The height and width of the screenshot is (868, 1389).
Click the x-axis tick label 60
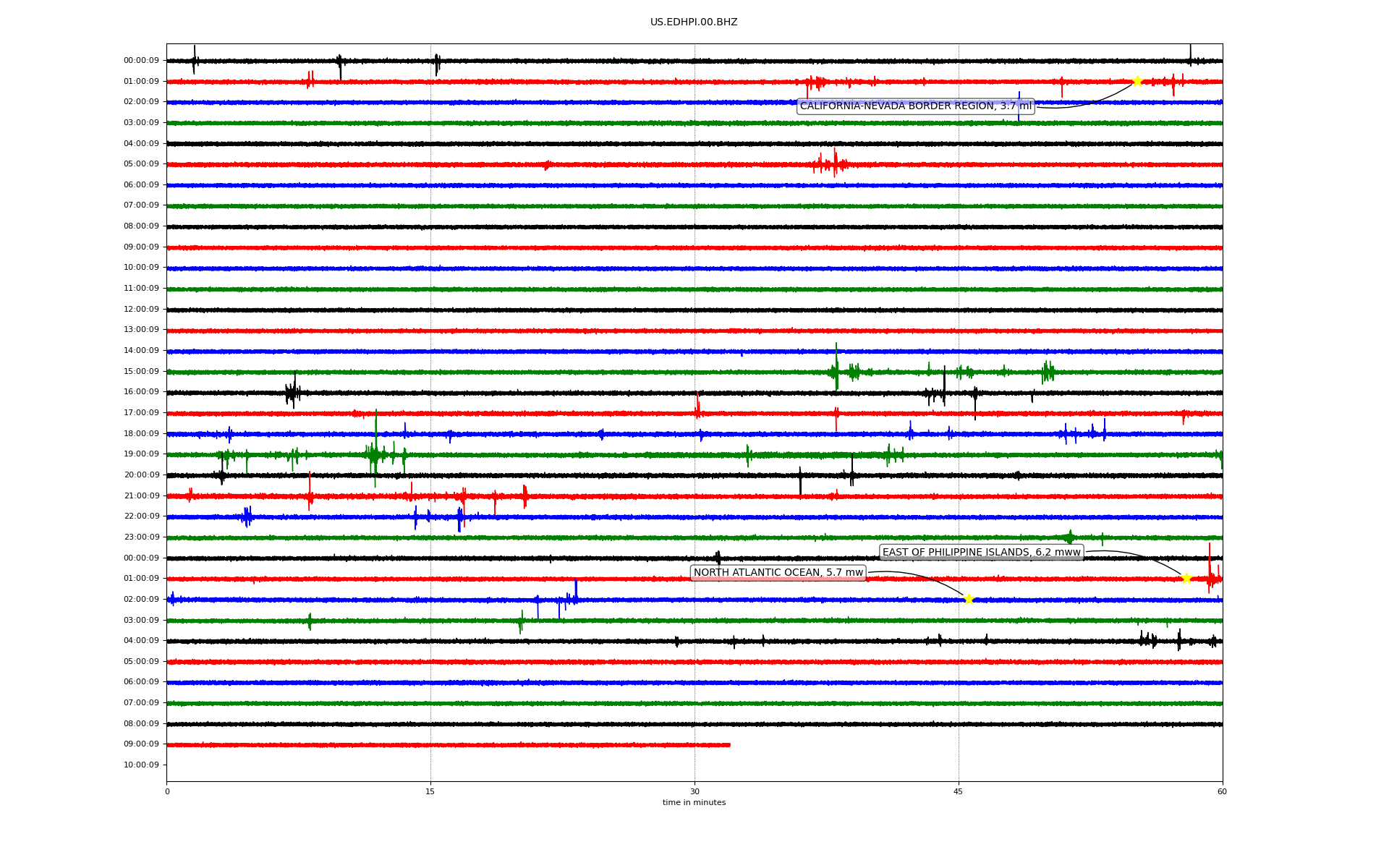(1222, 791)
